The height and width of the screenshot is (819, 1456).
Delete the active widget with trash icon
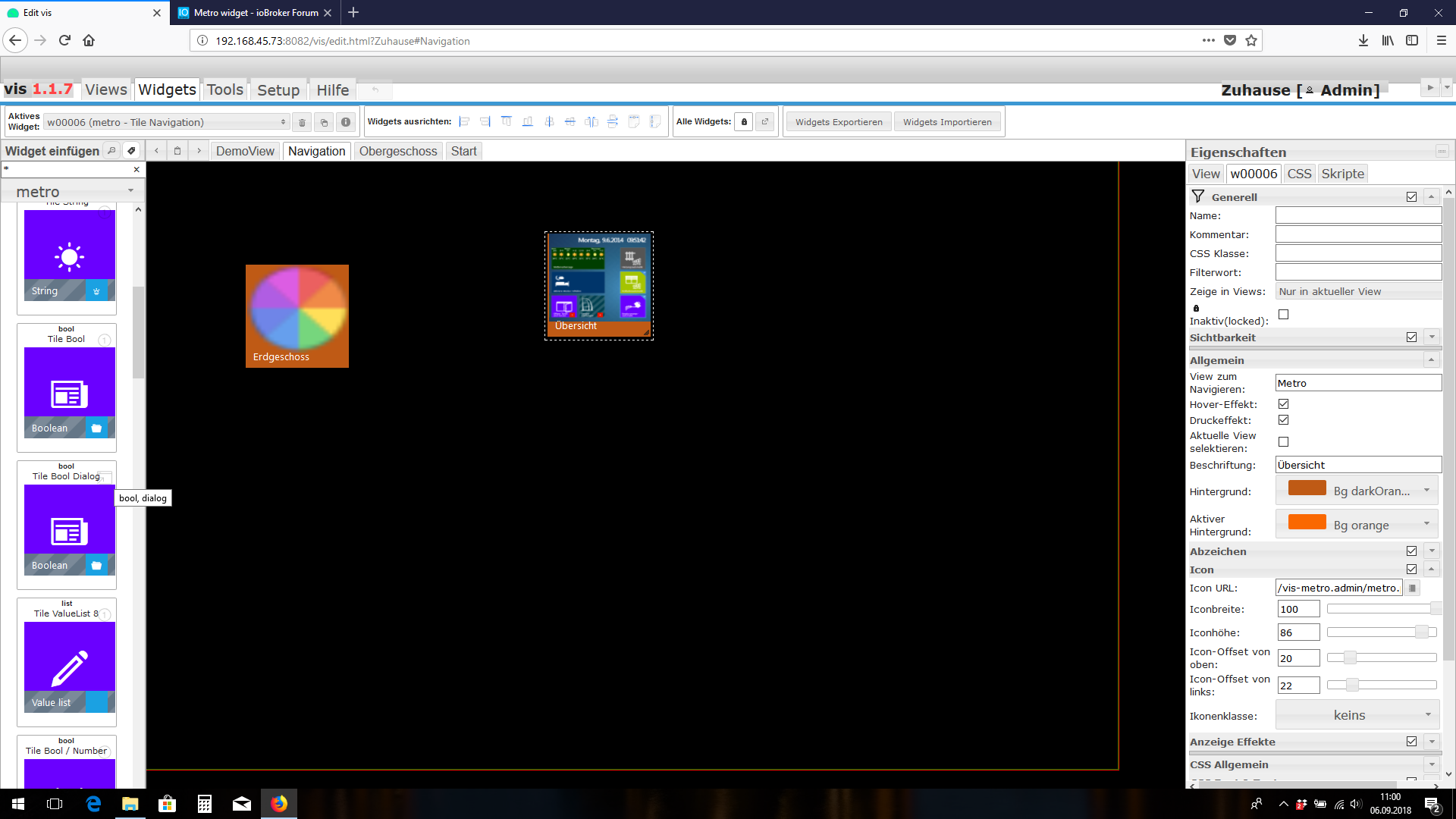pos(302,122)
